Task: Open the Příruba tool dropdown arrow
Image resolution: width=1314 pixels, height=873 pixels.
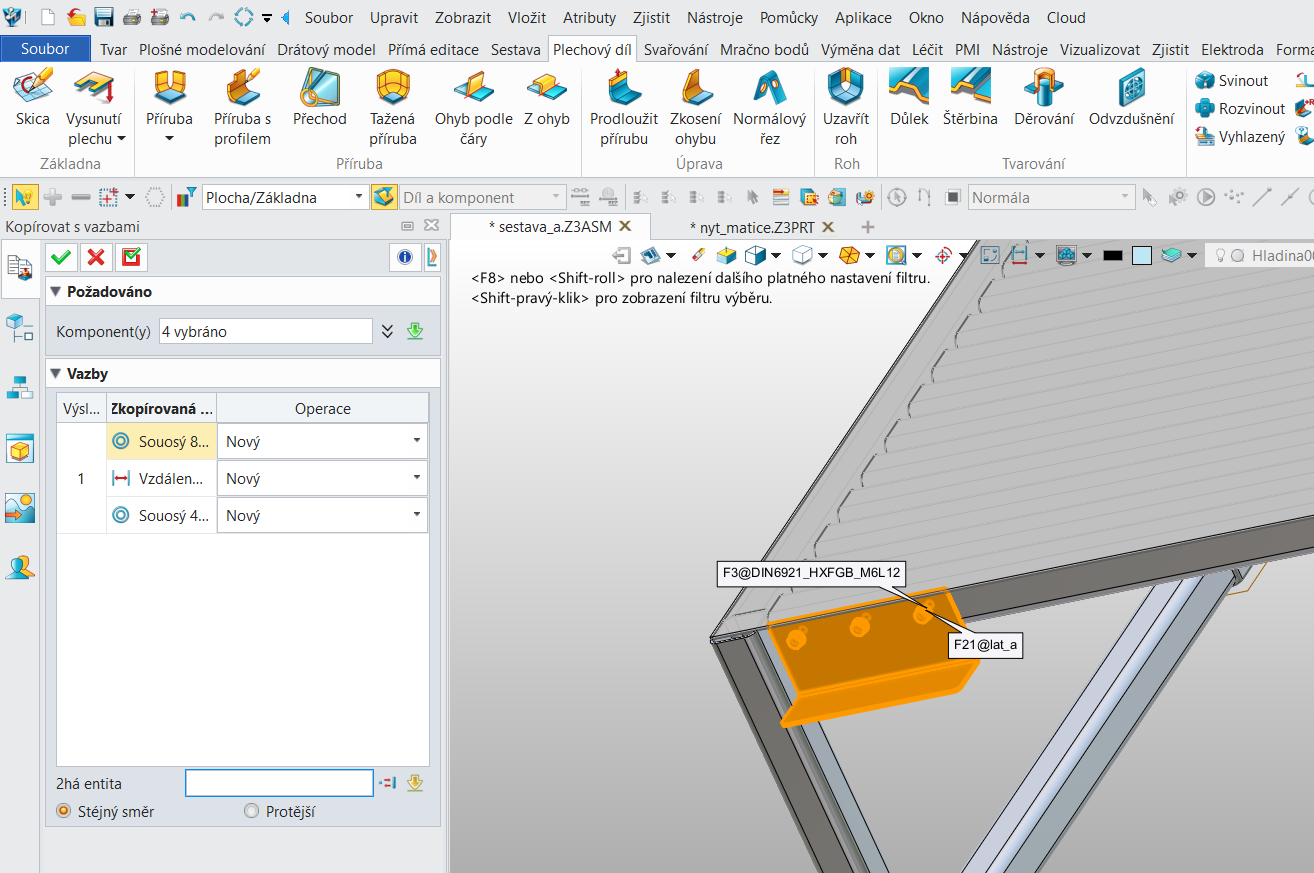Action: coord(169,139)
